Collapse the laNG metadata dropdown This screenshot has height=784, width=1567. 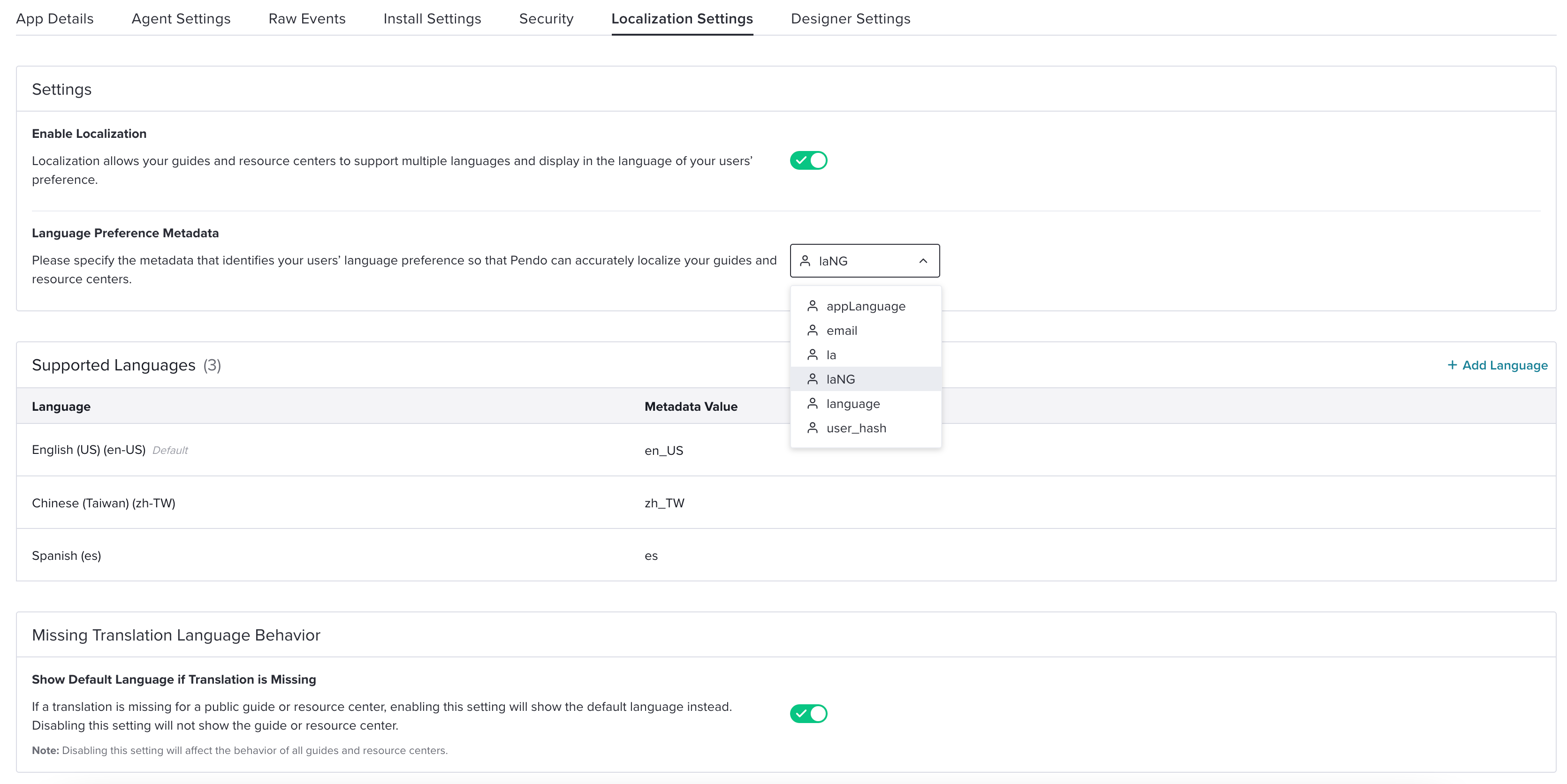coord(864,261)
